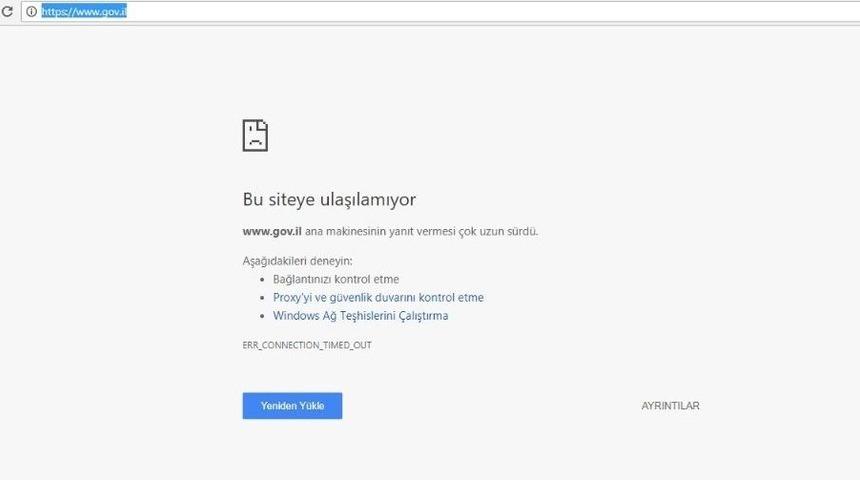Click the ERR_CONNECTION_TIMED_OUT error code
Image resolution: width=860 pixels, height=480 pixels.
pyautogui.click(x=307, y=345)
